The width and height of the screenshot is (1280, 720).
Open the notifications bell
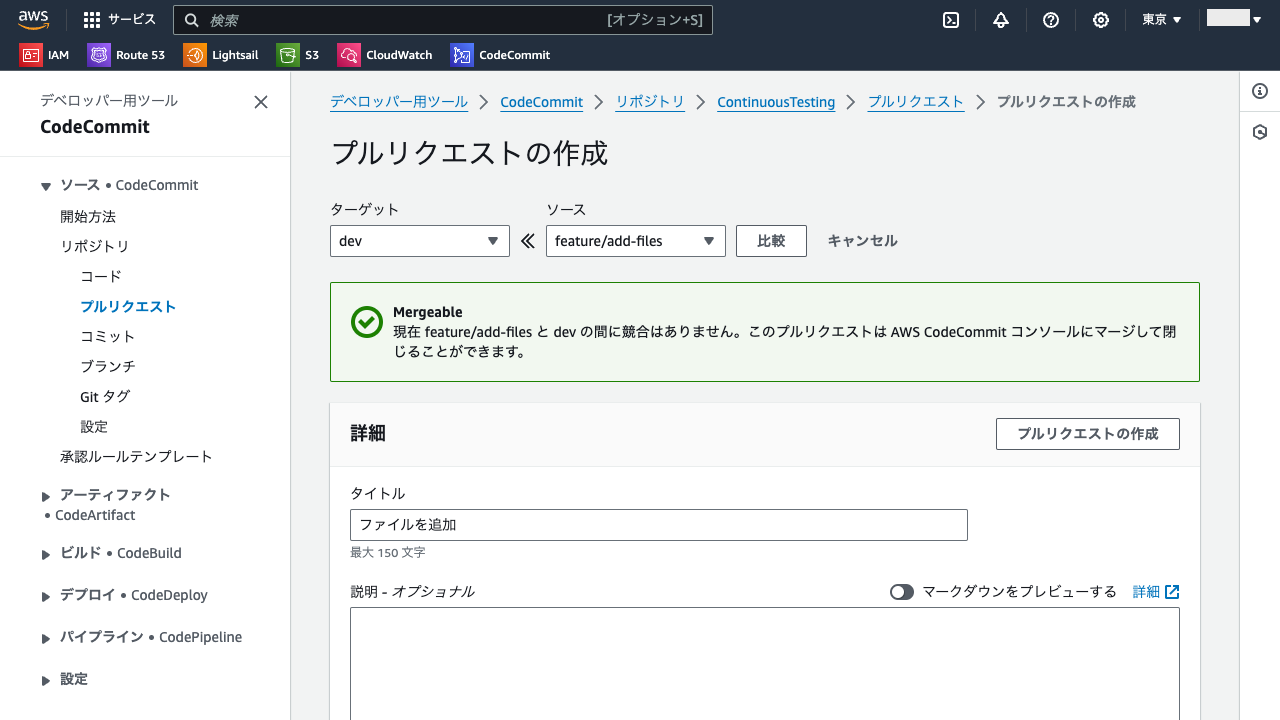(1001, 20)
